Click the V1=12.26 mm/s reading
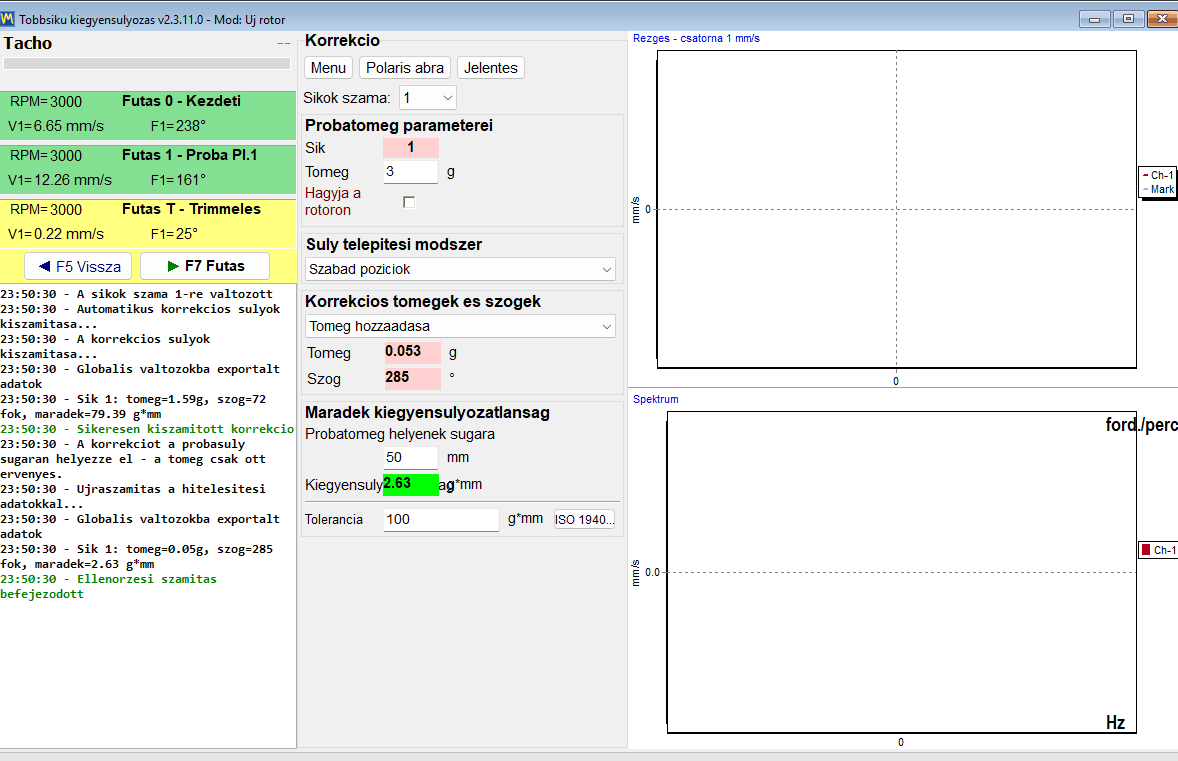This screenshot has height=761, width=1178. coord(59,180)
